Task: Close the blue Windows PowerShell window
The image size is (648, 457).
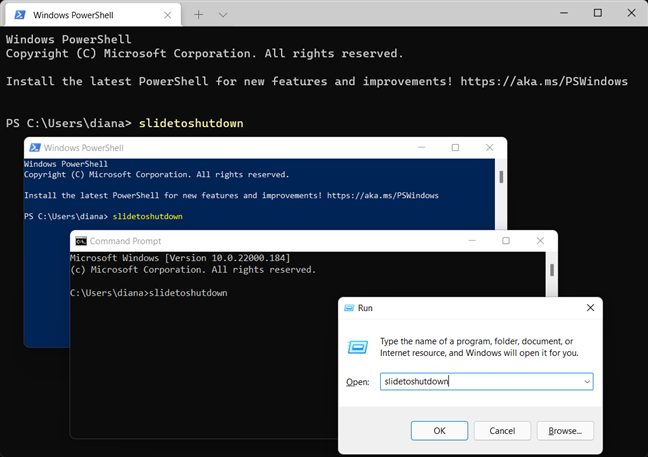Action: click(x=490, y=148)
